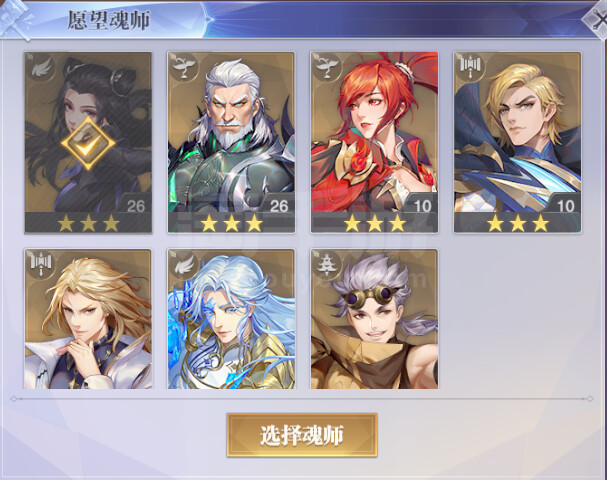Screen dimensions: 607x480
Task: Click the hammer emblem beside 愿望魂师 title
Action: [15, 19]
